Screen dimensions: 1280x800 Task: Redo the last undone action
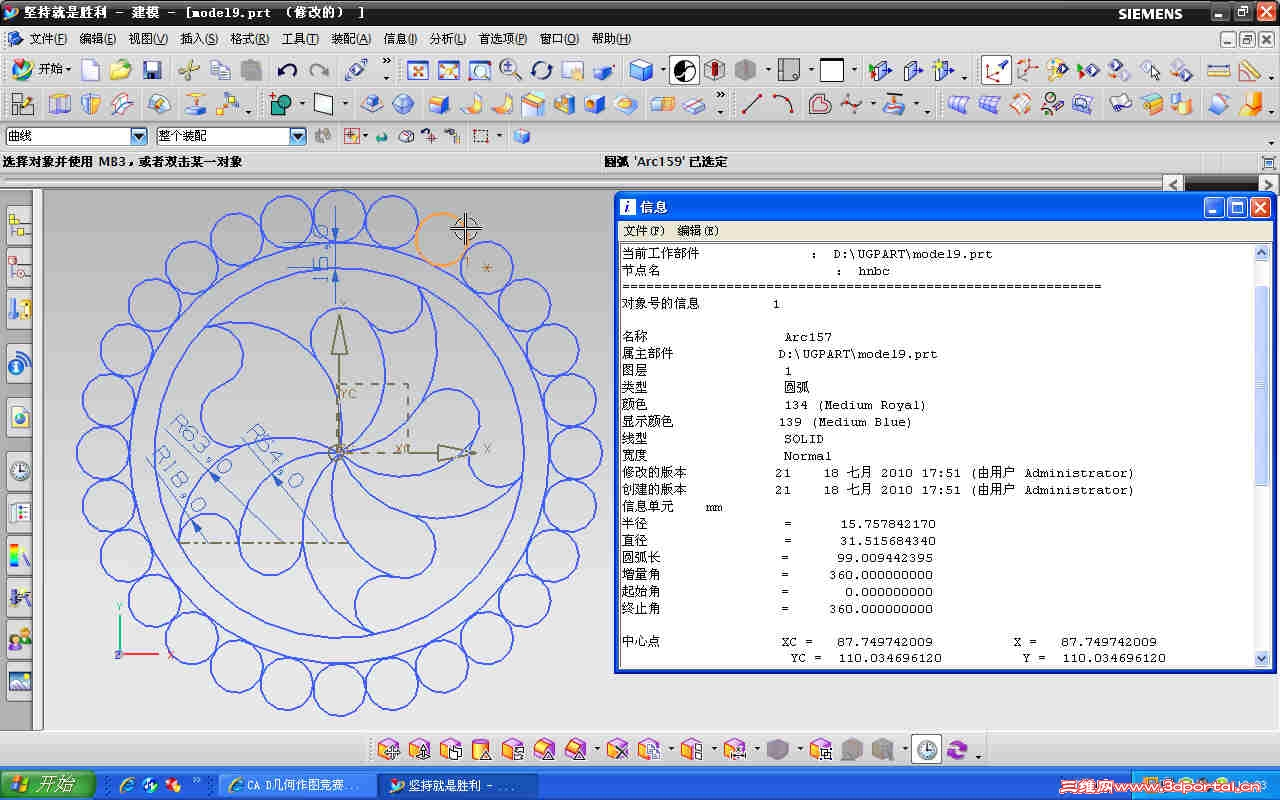point(319,70)
